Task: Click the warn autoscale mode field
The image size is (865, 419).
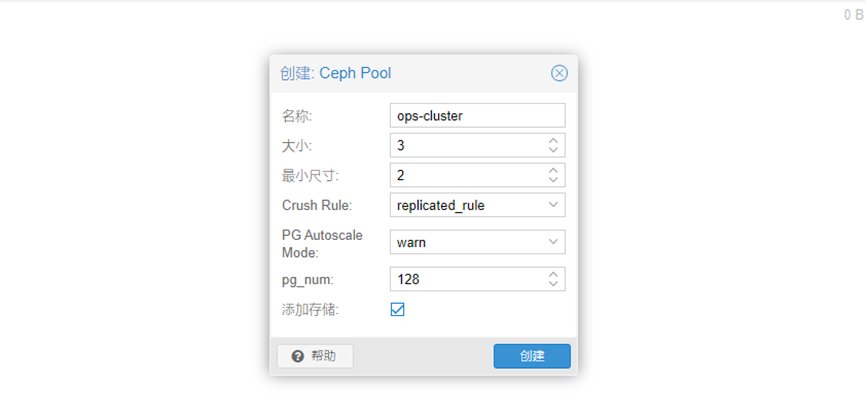Action: (x=477, y=242)
